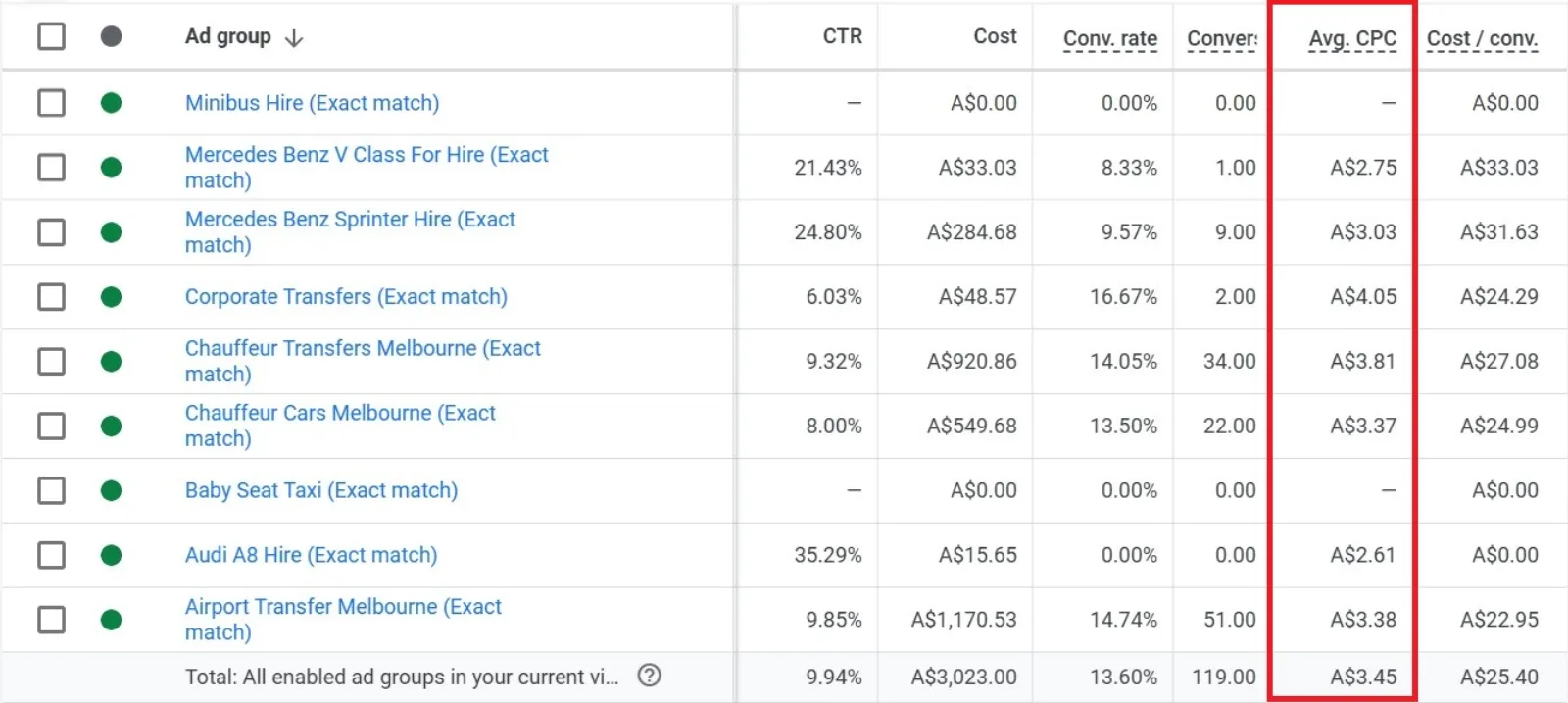
Task: Click CTR value 35.29%
Action: (x=828, y=555)
